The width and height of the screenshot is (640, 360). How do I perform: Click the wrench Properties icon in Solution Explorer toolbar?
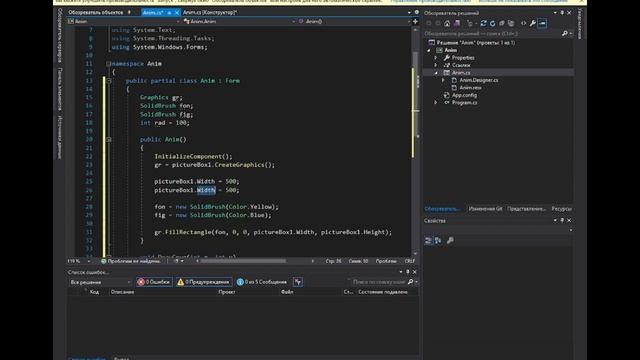[533, 23]
